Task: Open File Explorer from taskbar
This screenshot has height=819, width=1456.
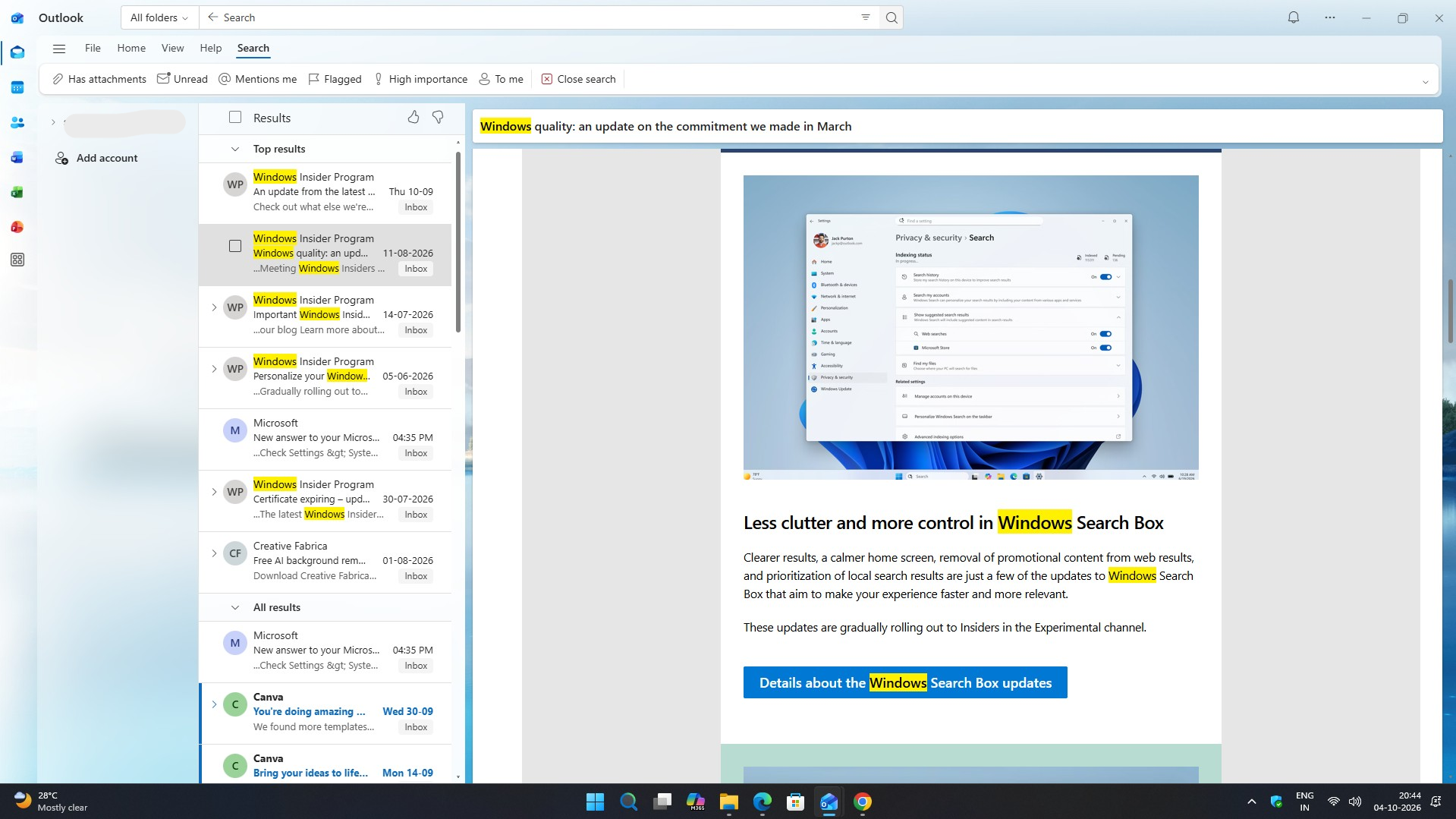Action: click(728, 802)
